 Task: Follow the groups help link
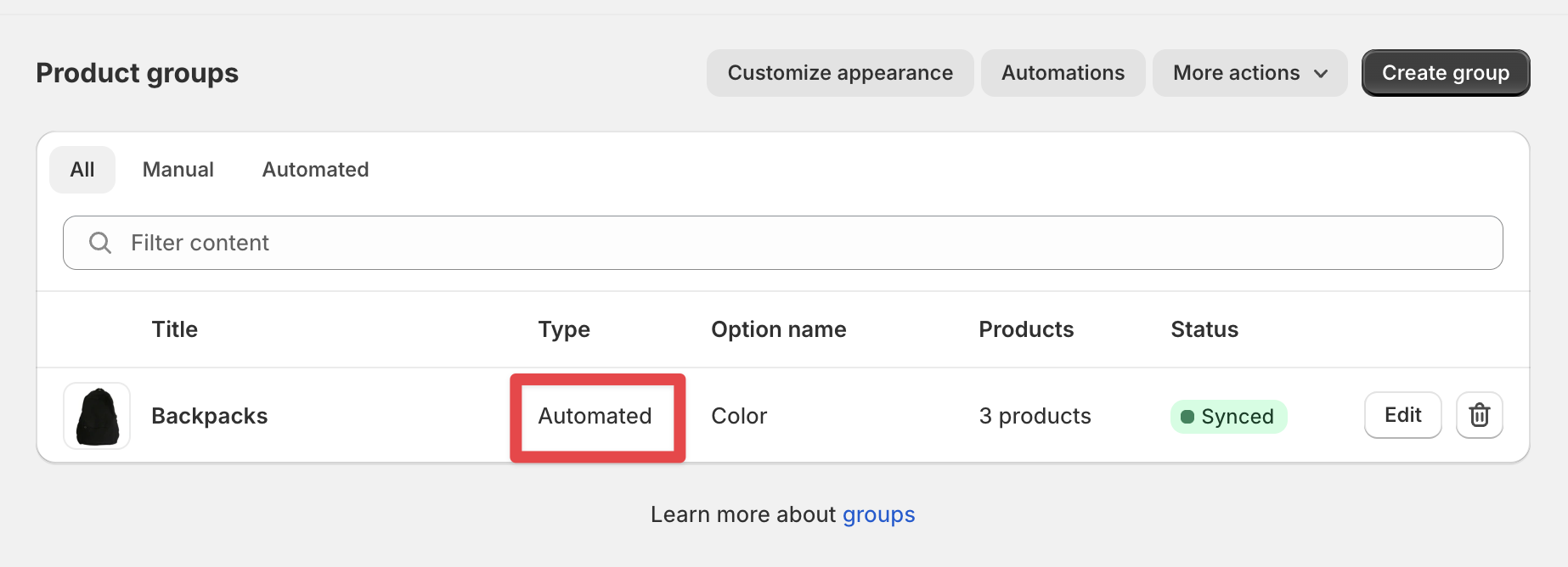(878, 514)
